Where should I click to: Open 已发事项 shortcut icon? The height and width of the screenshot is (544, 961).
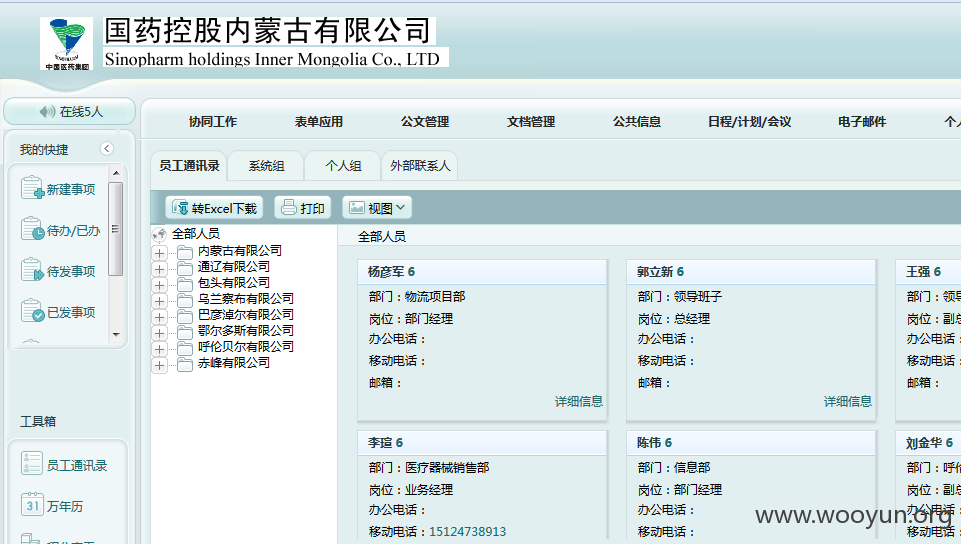tap(32, 311)
